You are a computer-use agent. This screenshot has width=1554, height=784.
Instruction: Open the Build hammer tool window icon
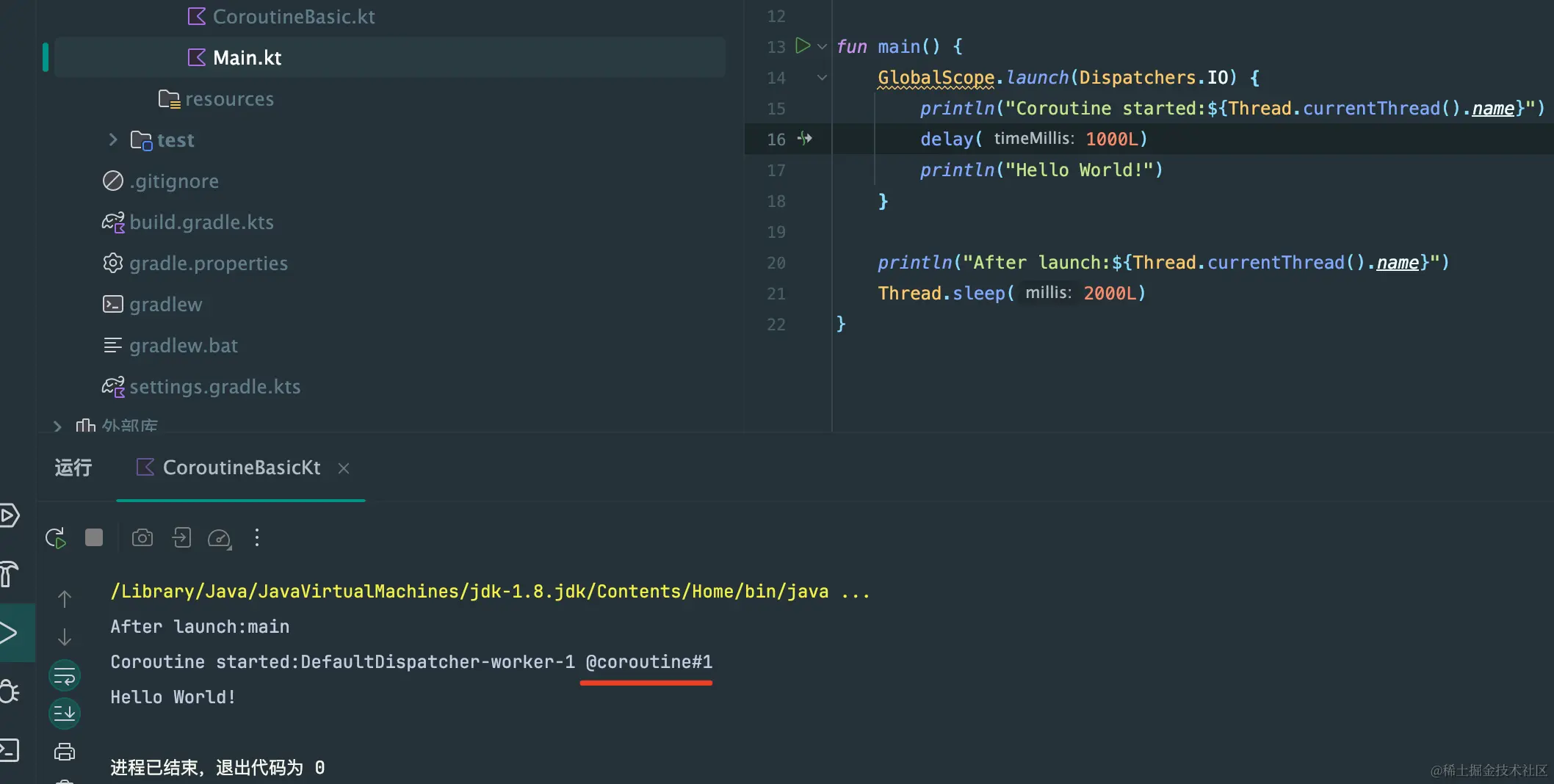pos(9,574)
